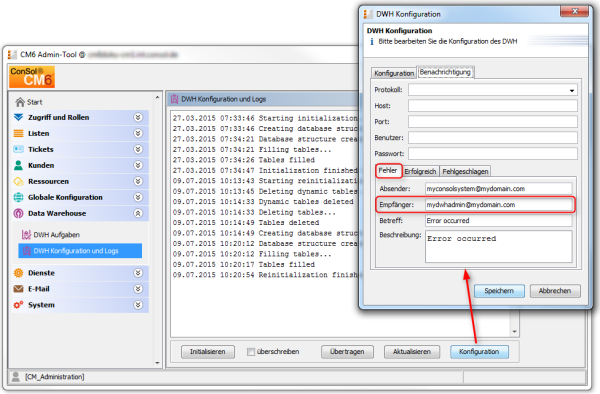Click the E-Mail envelope icon
Viewport: 600px width, 394px height.
[18, 289]
